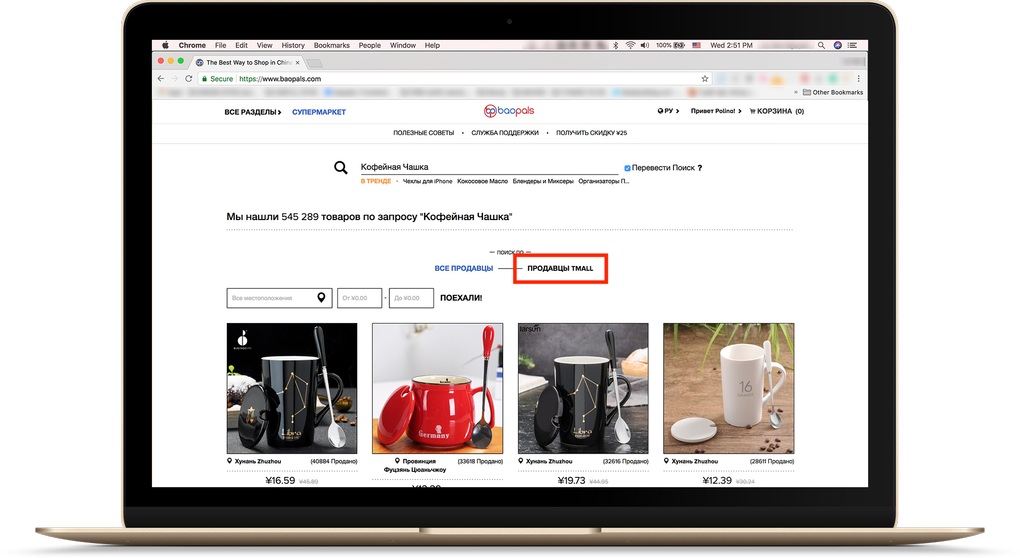Open Chrome three-dot menu
The width and height of the screenshot is (1020, 558).
[859, 79]
